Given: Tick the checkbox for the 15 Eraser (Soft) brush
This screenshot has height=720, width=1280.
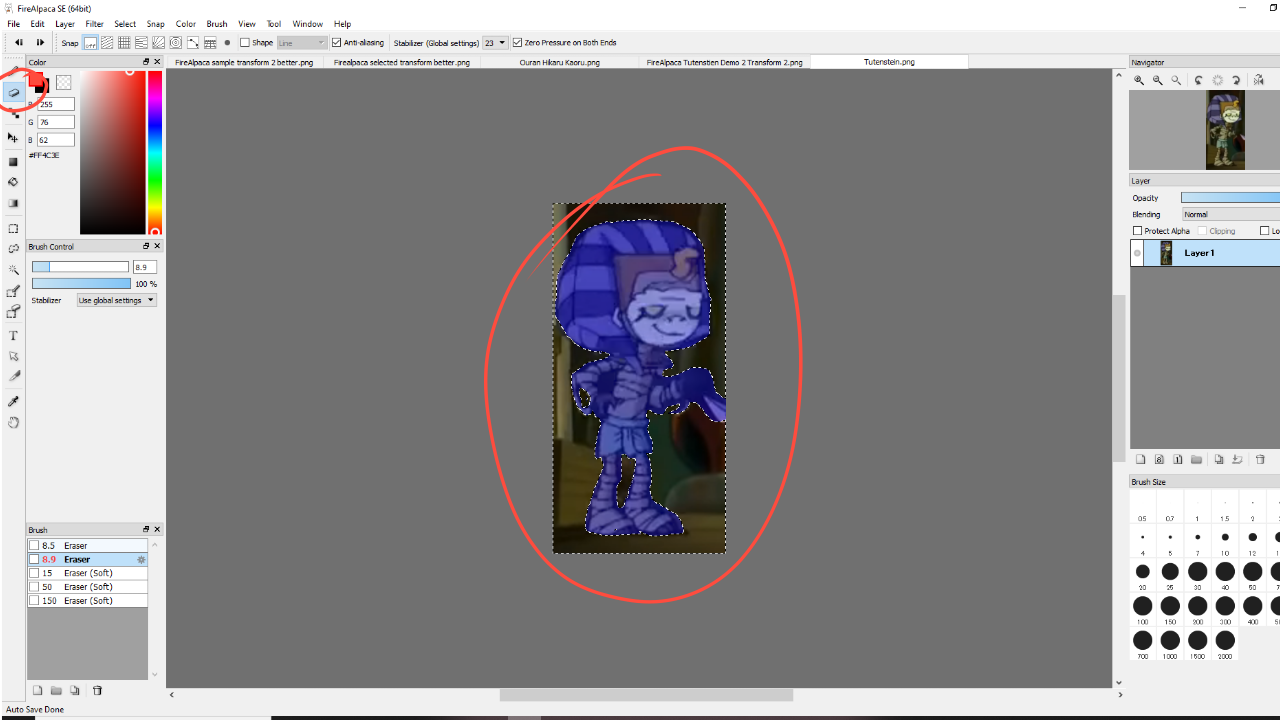Looking at the screenshot, I should click(34, 573).
